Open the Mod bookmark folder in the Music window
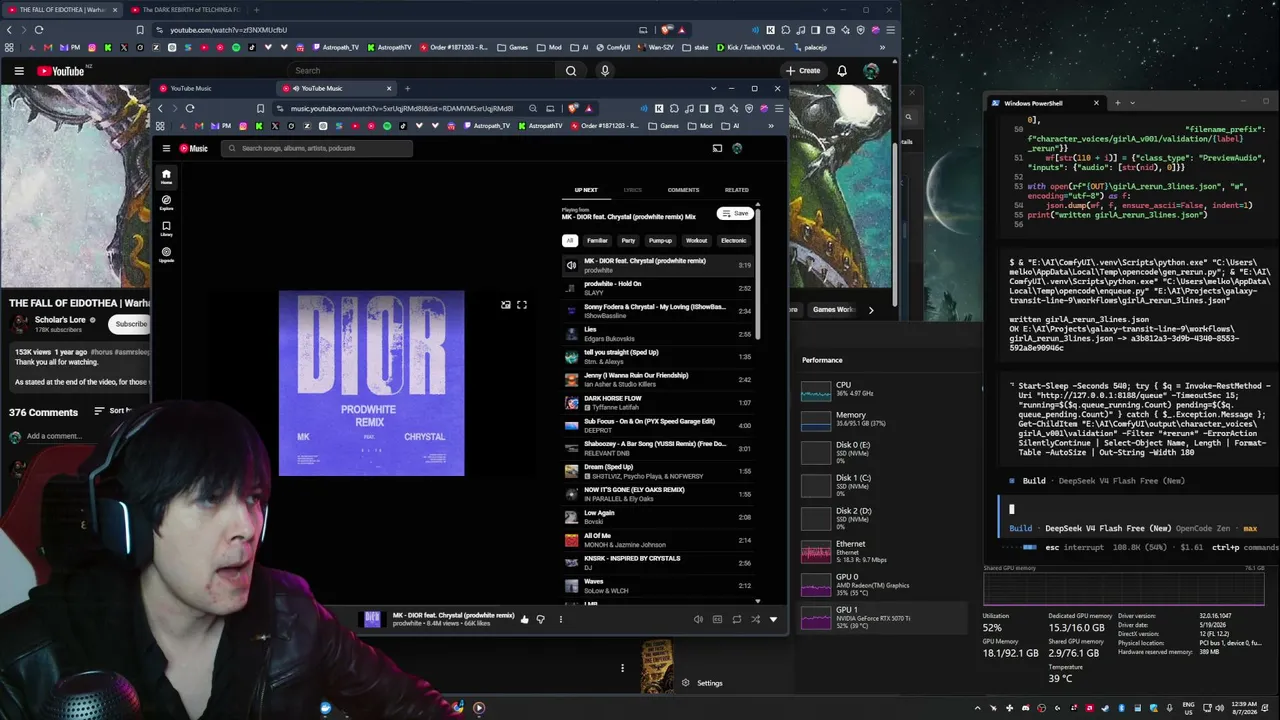1280x720 pixels. [701, 126]
